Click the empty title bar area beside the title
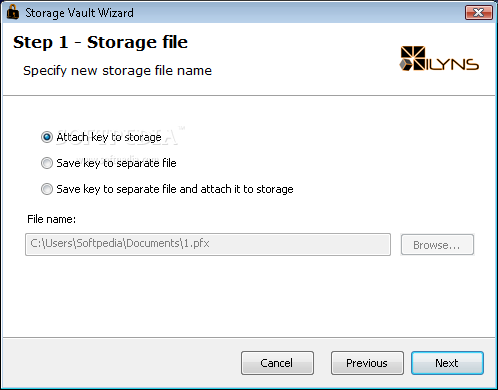The width and height of the screenshot is (498, 390). click(x=298, y=13)
